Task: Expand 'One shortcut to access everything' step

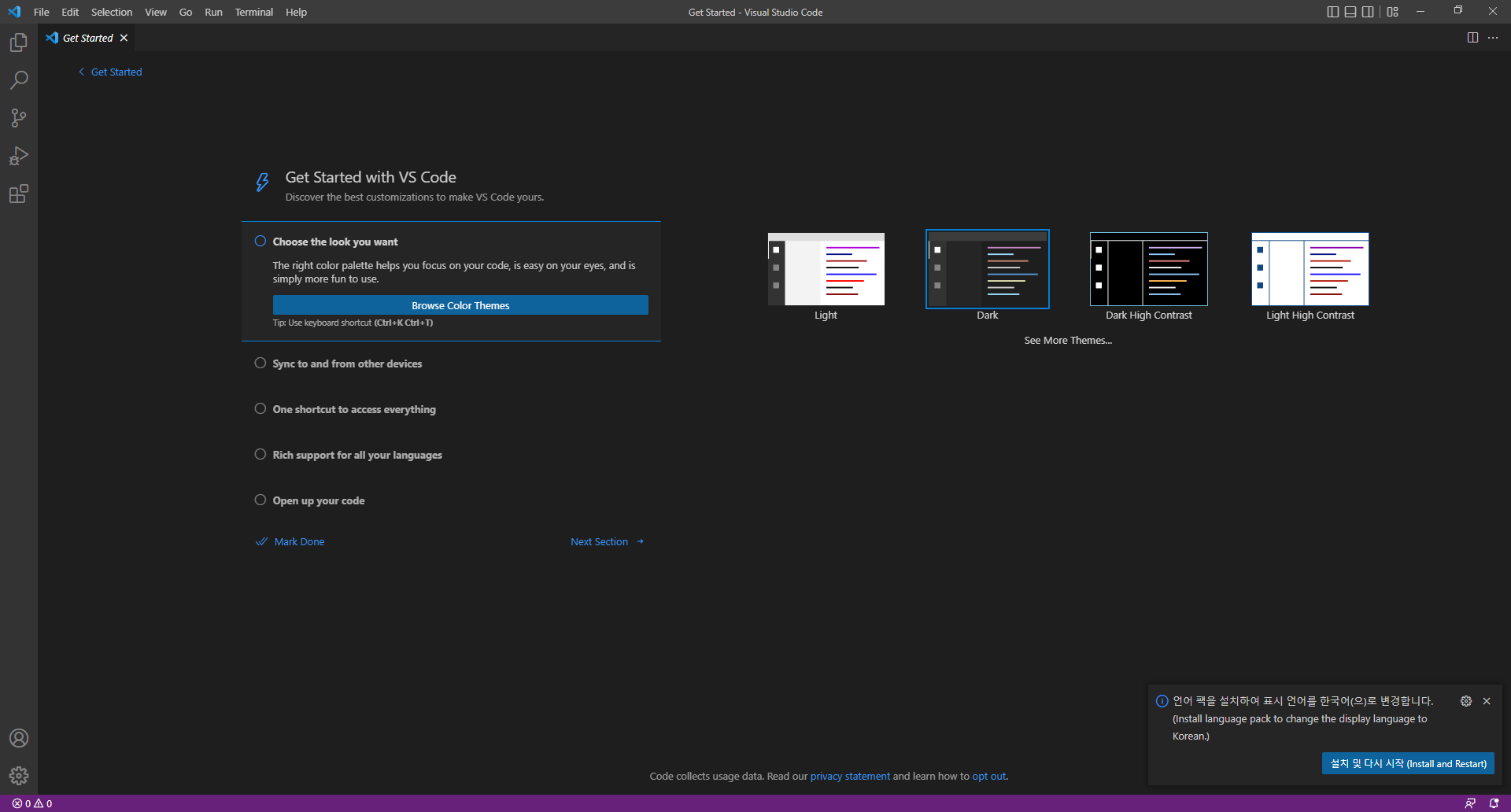Action: [x=354, y=409]
